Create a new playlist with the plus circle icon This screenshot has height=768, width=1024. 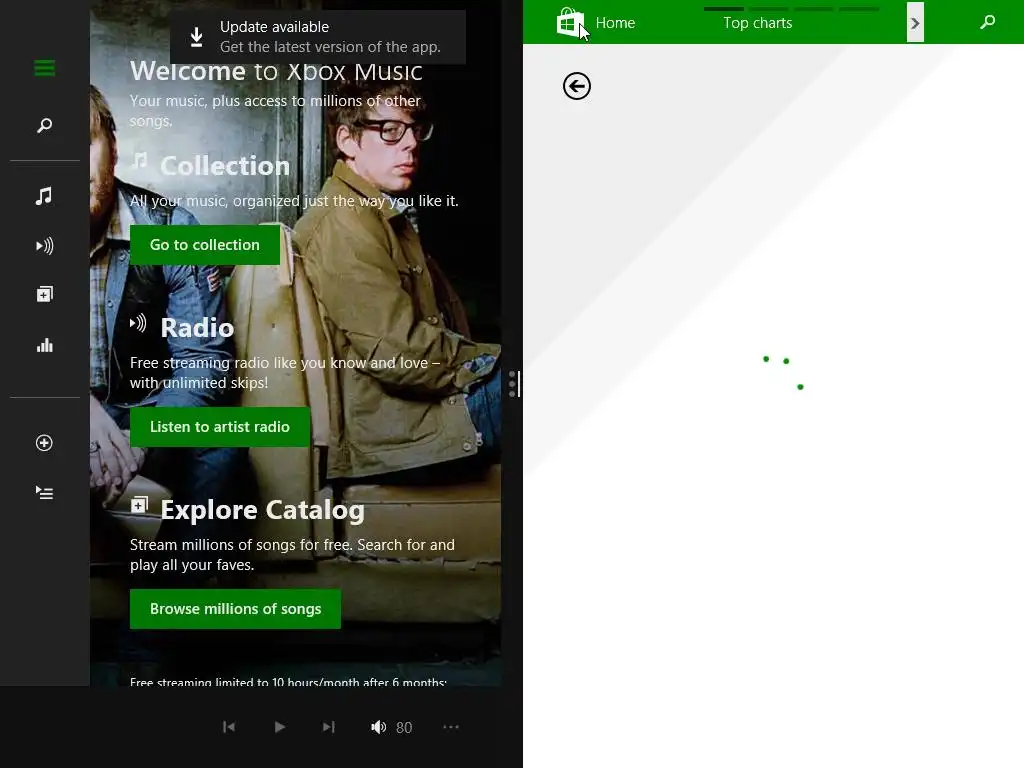[44, 443]
